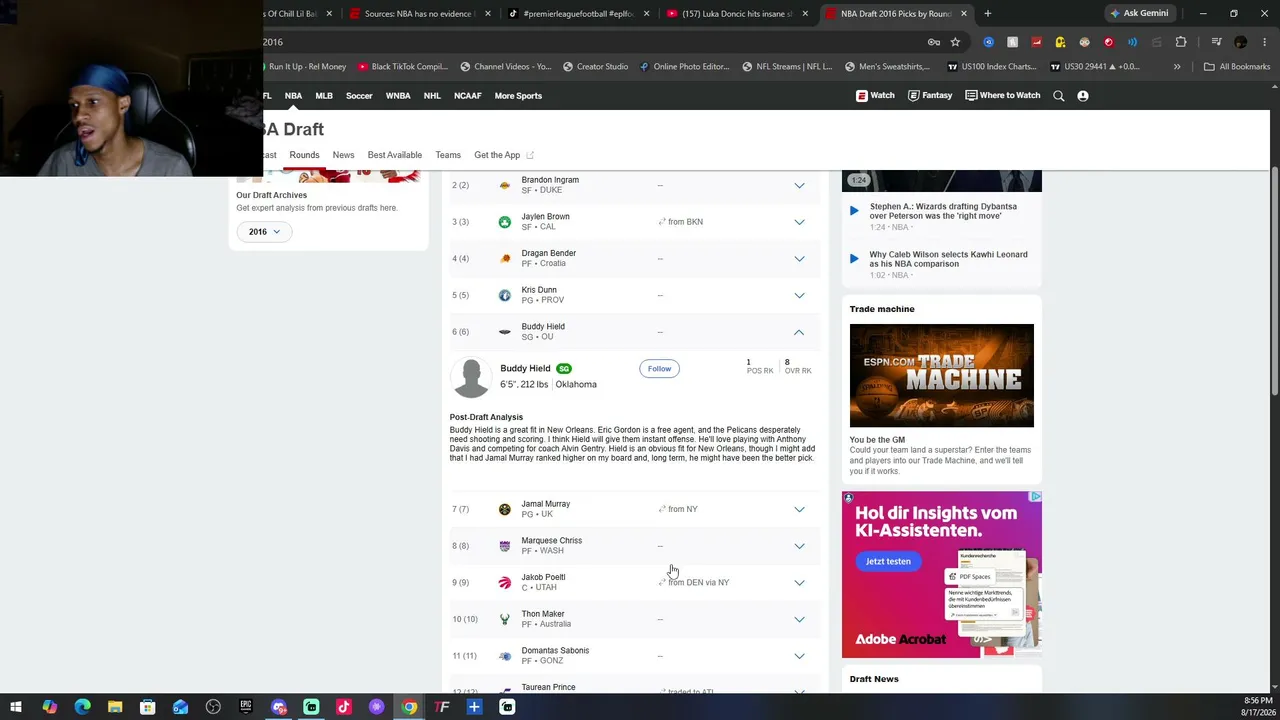Open Windows Start menu
1280x720 pixels.
[16, 707]
